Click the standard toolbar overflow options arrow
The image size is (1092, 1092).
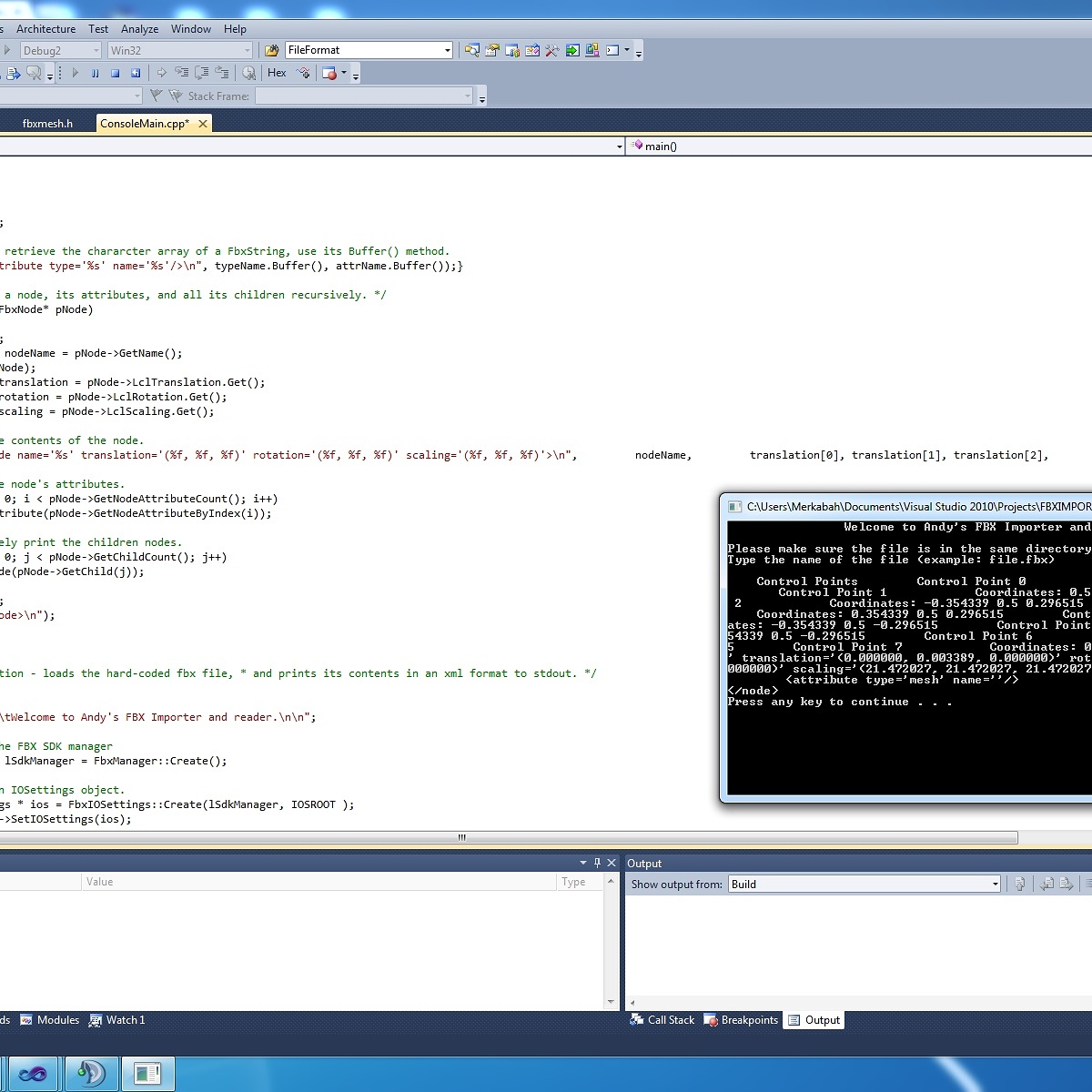(x=639, y=52)
